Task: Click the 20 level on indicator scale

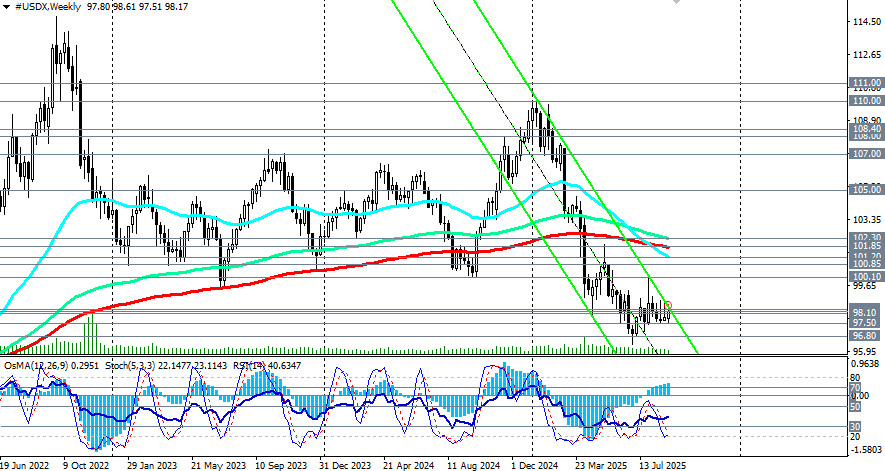Action: click(x=855, y=437)
